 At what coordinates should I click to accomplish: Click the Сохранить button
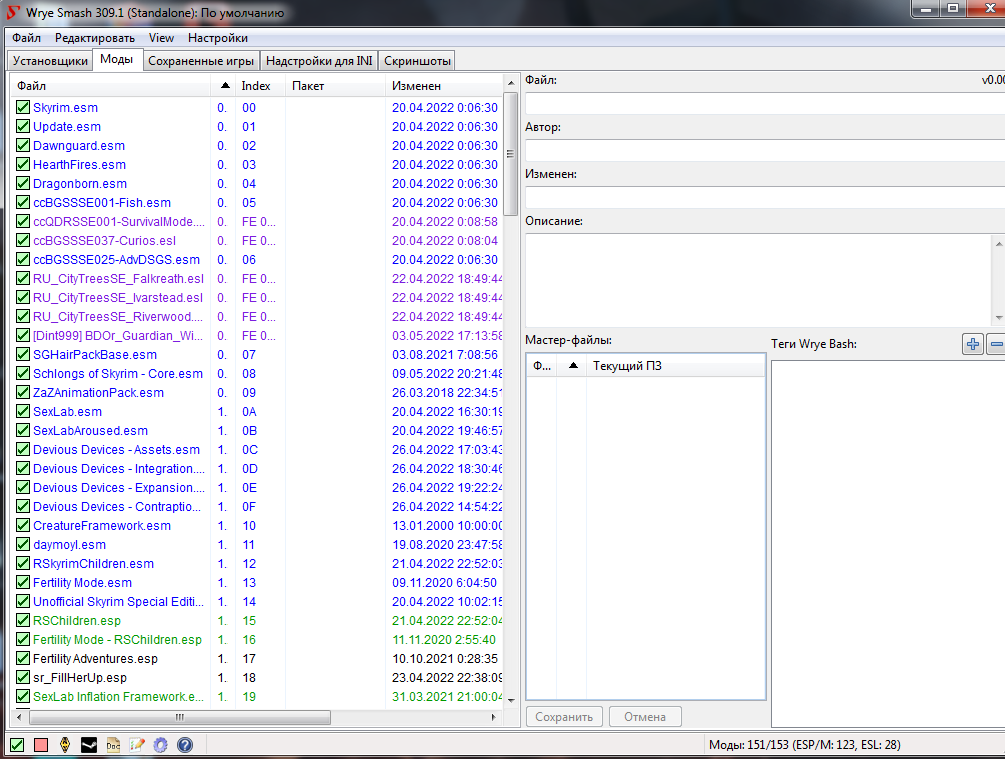click(565, 717)
